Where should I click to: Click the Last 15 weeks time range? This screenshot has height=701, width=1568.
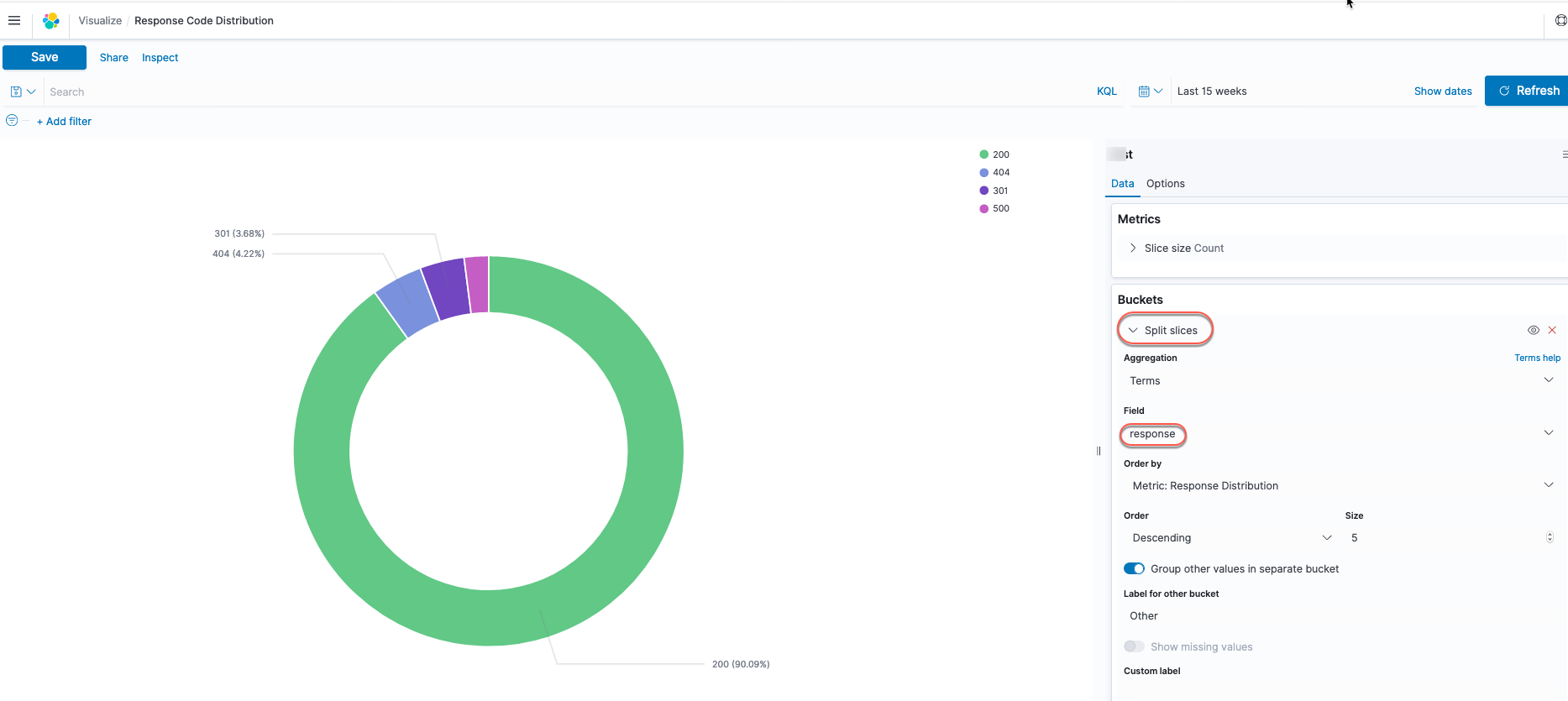coord(1212,92)
